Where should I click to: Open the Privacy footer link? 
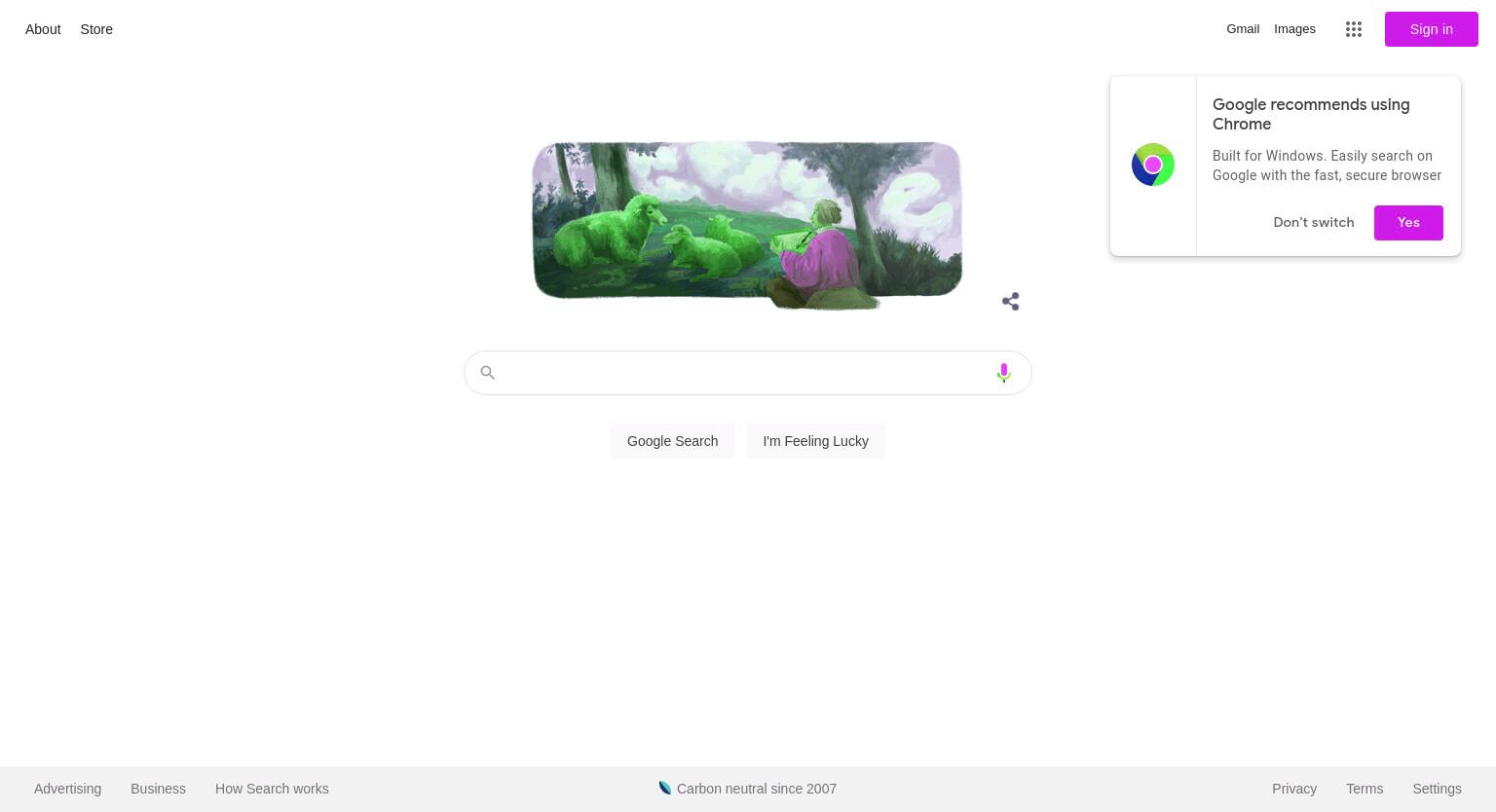pos(1293,789)
